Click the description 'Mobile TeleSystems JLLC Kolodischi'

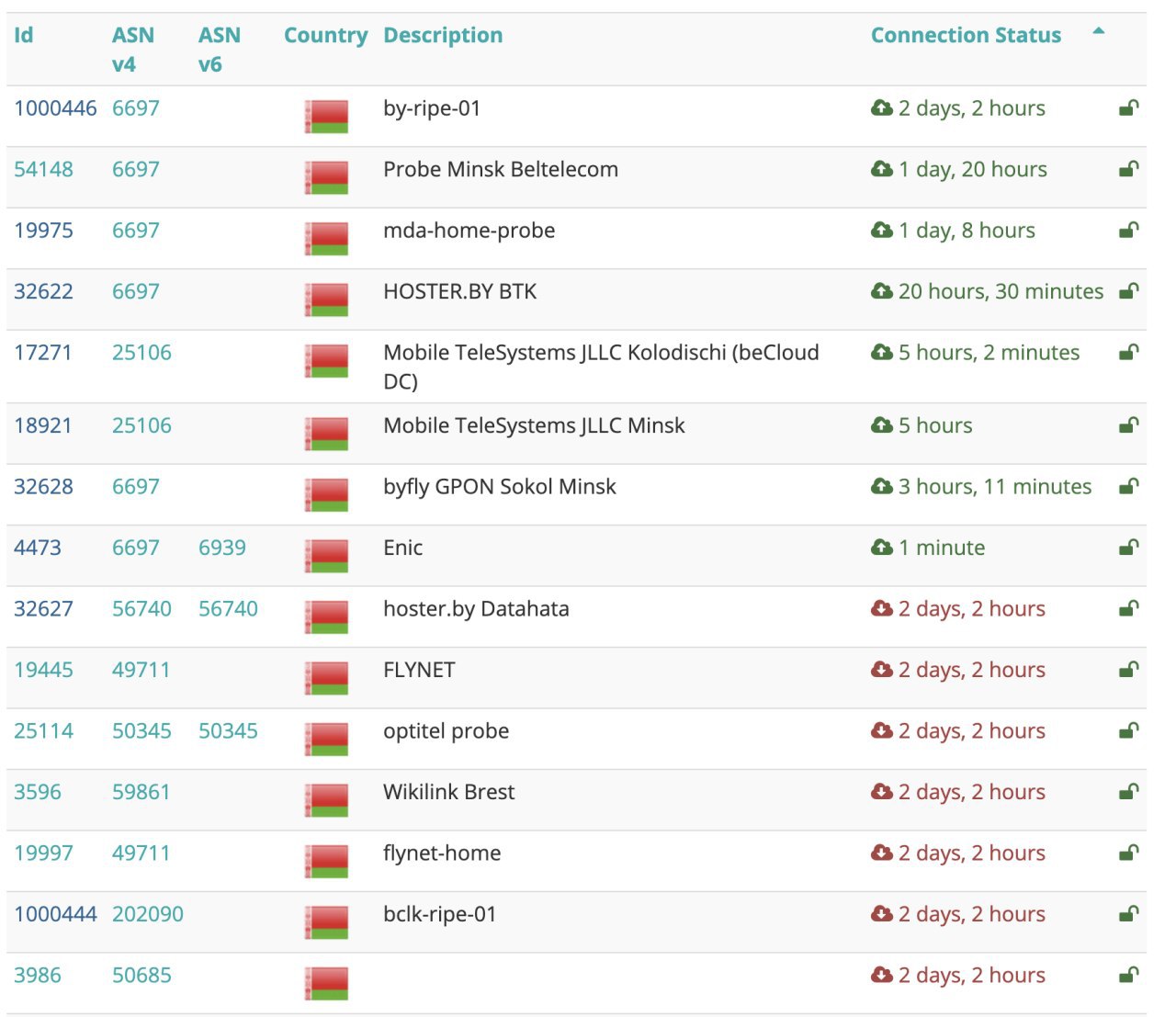(x=555, y=353)
